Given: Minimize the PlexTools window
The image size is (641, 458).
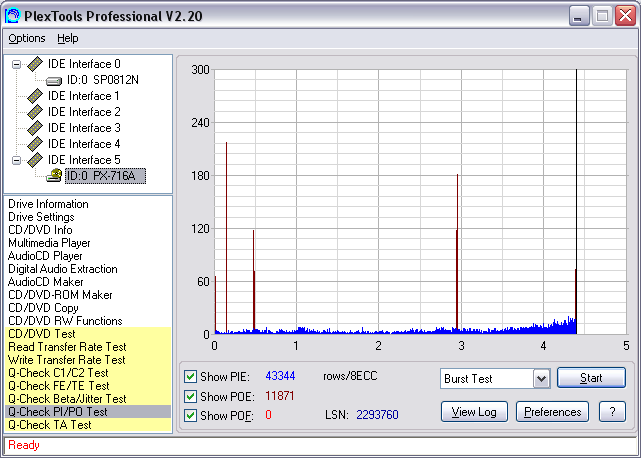Looking at the screenshot, I should coord(579,16).
